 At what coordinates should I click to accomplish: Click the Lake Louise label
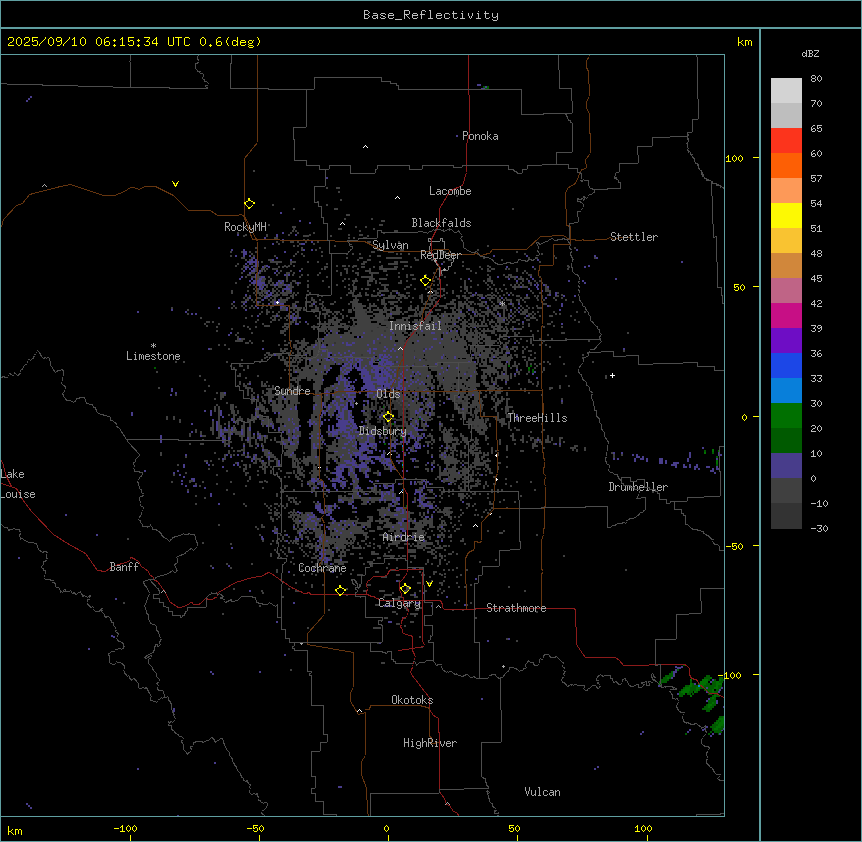click(18, 484)
